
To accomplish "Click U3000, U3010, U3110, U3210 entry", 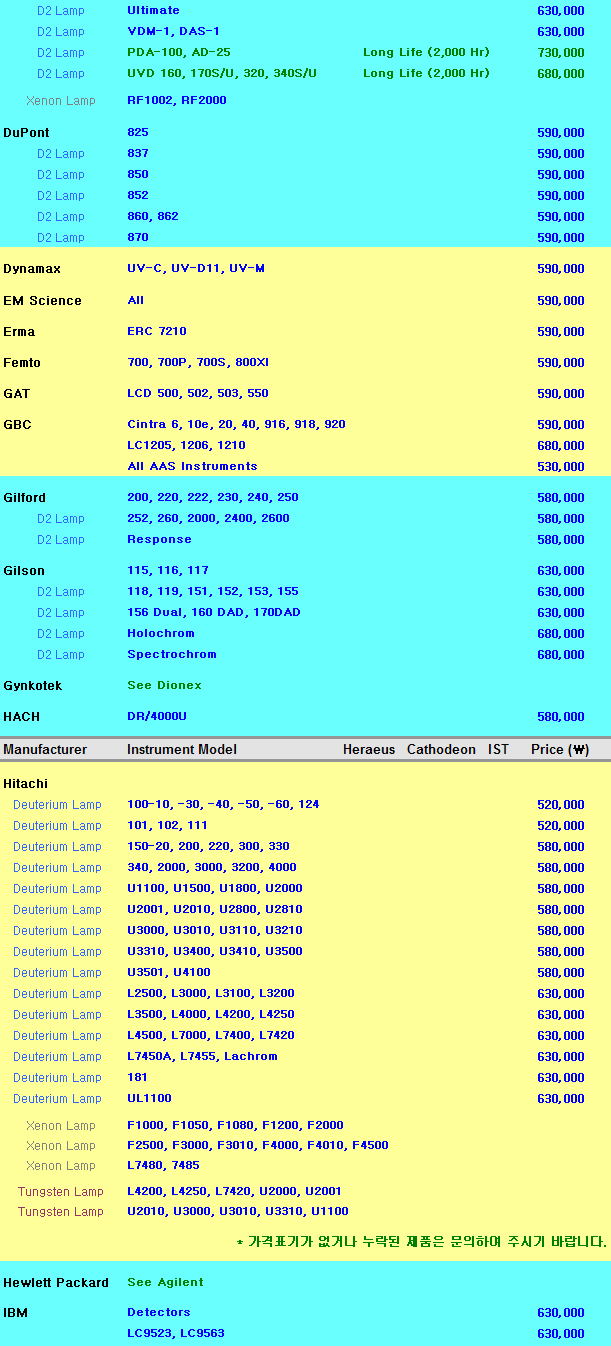I will 215,930.
